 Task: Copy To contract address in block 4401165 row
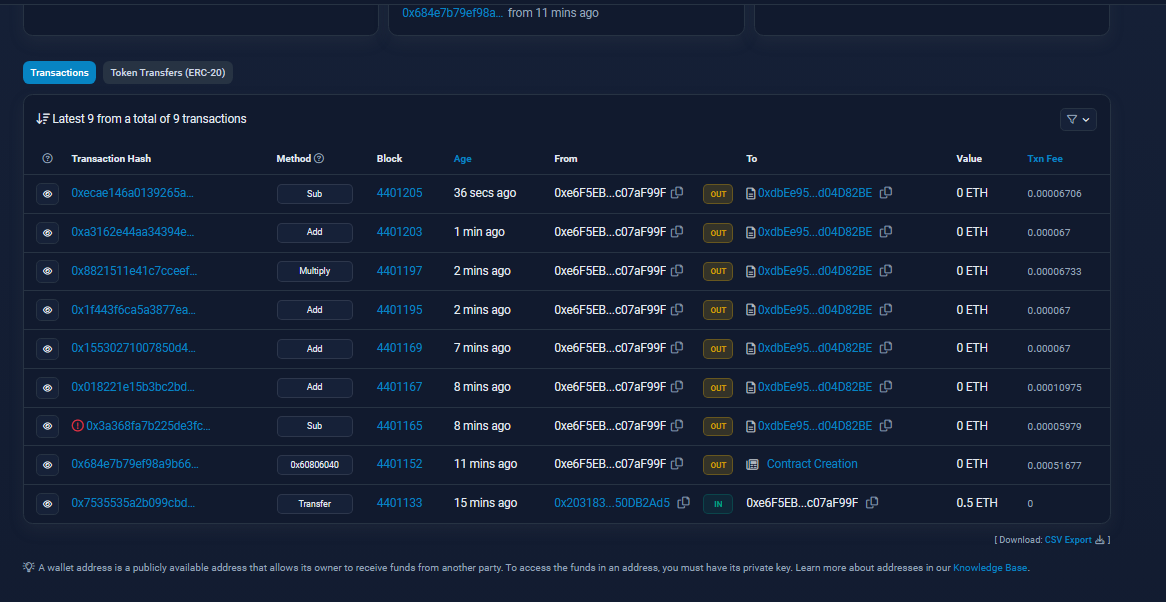click(886, 425)
